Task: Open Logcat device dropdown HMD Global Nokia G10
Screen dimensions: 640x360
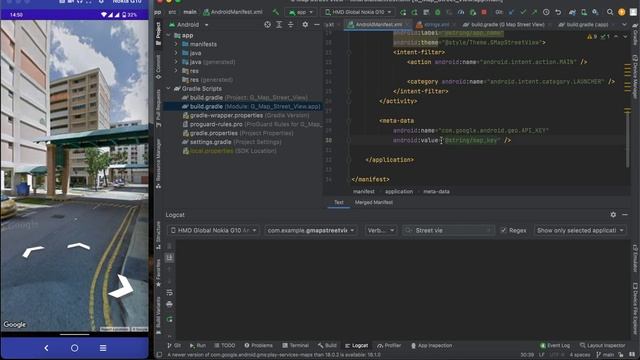Action: [x=213, y=230]
